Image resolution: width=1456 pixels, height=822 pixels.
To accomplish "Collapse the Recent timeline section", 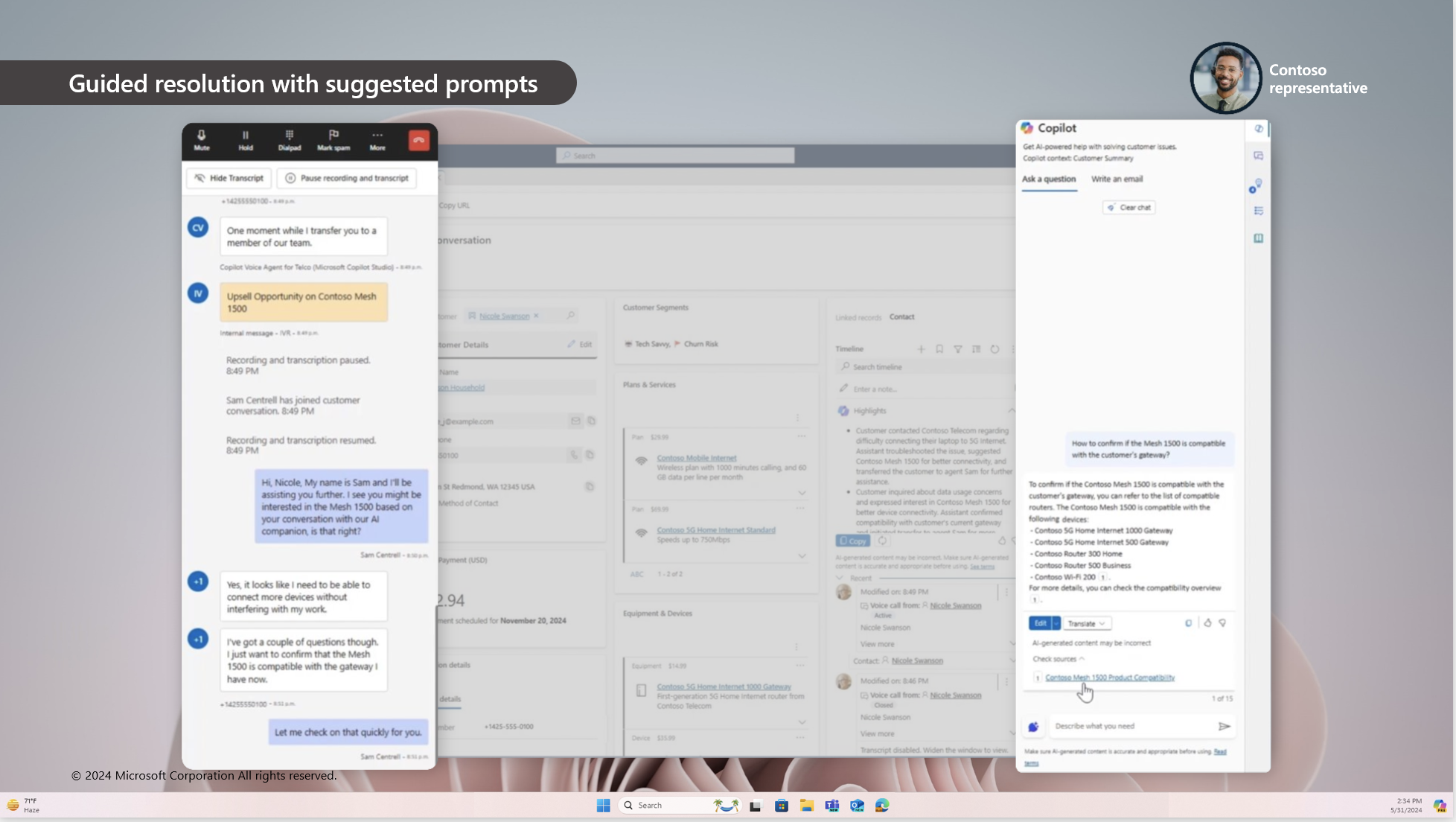I will click(840, 579).
